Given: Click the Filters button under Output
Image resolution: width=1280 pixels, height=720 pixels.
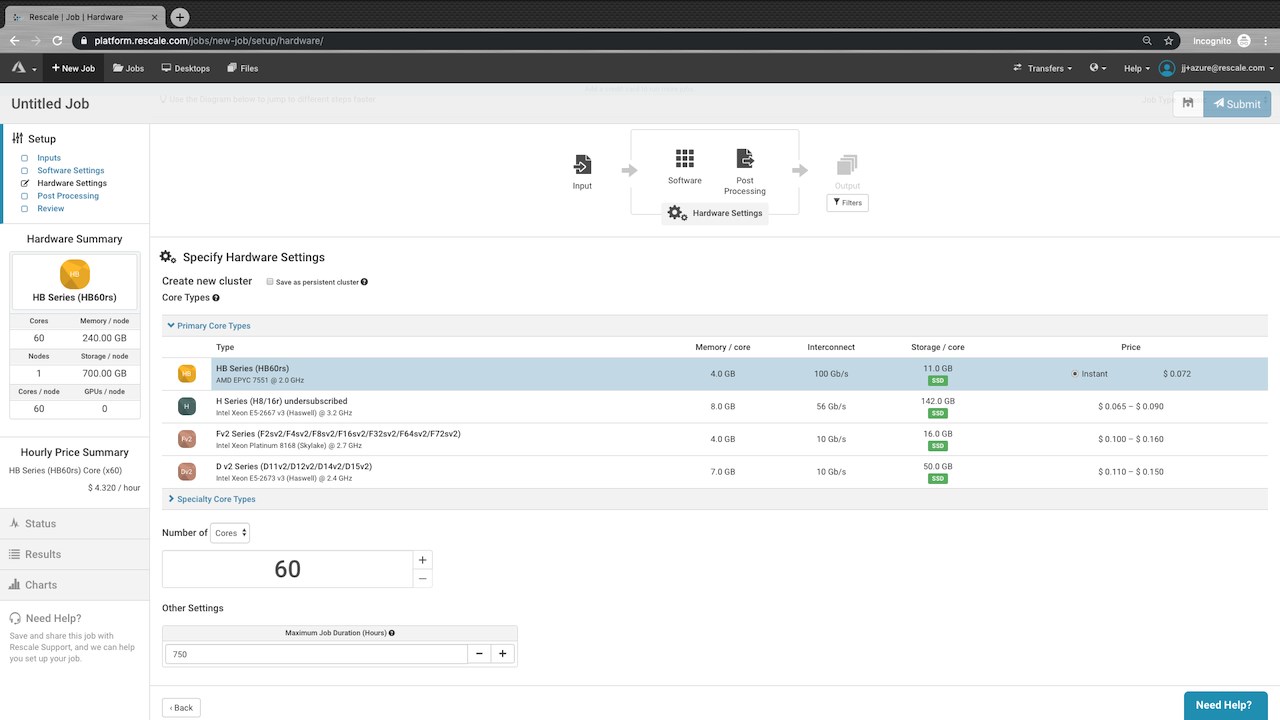Looking at the screenshot, I should coord(847,202).
